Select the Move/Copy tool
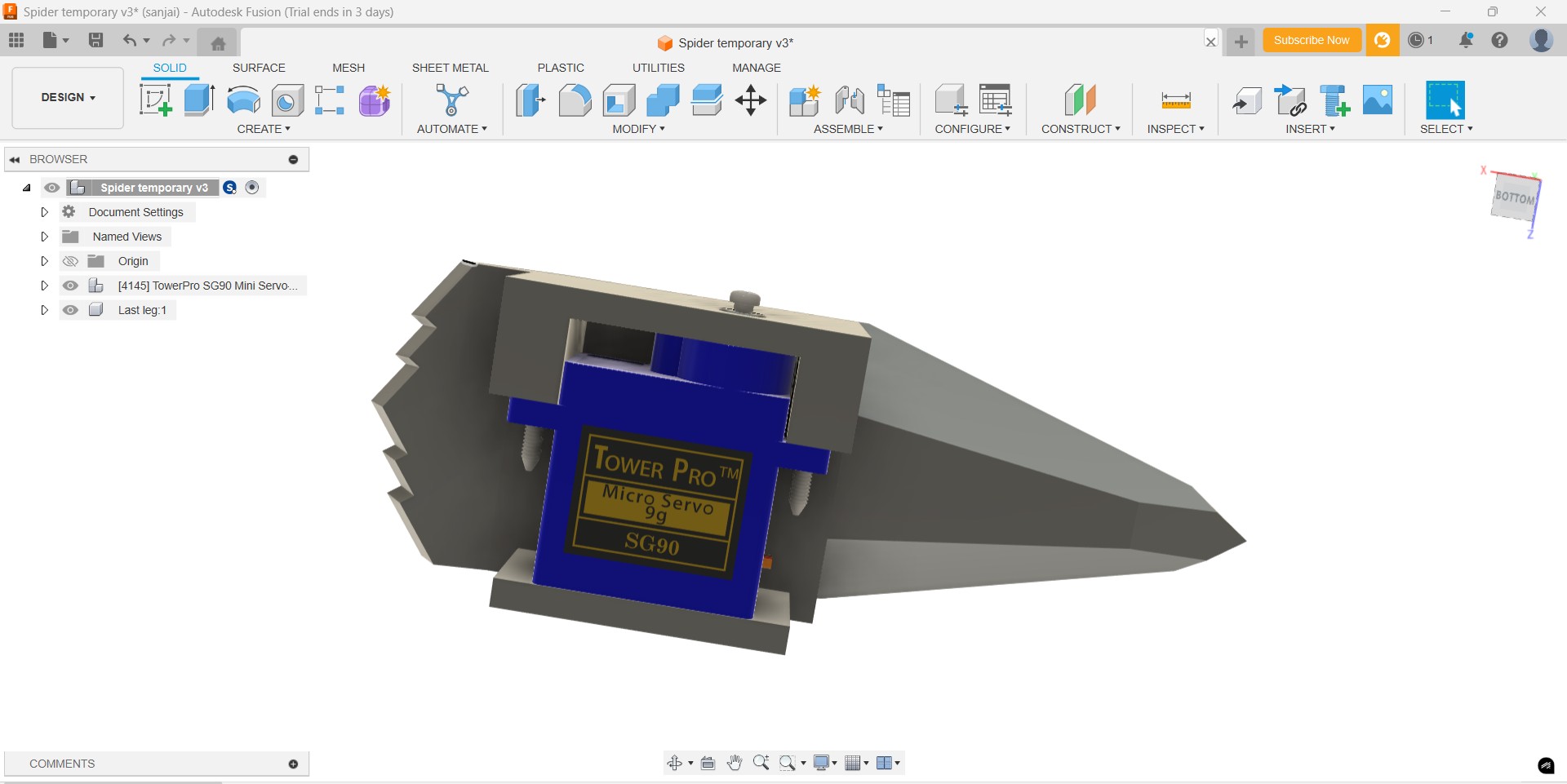 click(751, 100)
